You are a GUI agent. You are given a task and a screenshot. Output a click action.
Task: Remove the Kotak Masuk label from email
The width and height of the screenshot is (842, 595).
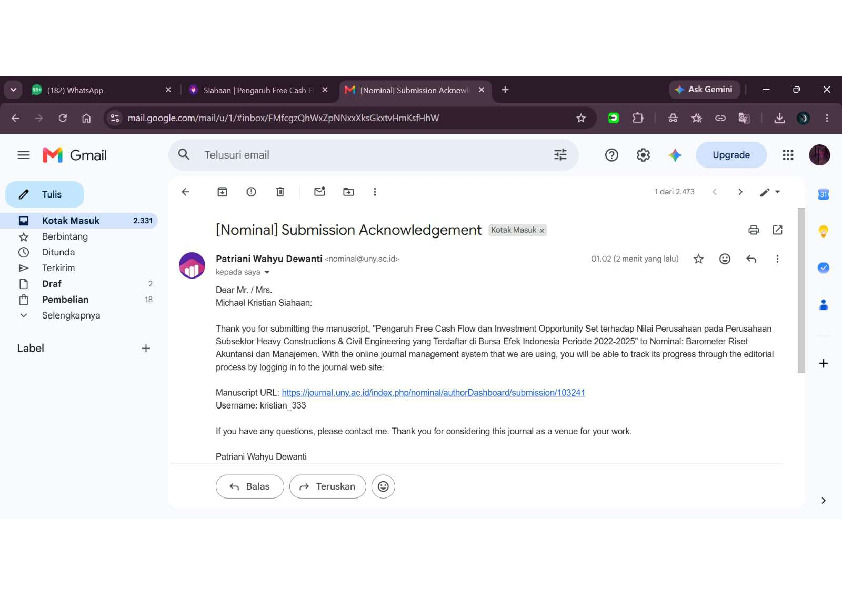[542, 230]
